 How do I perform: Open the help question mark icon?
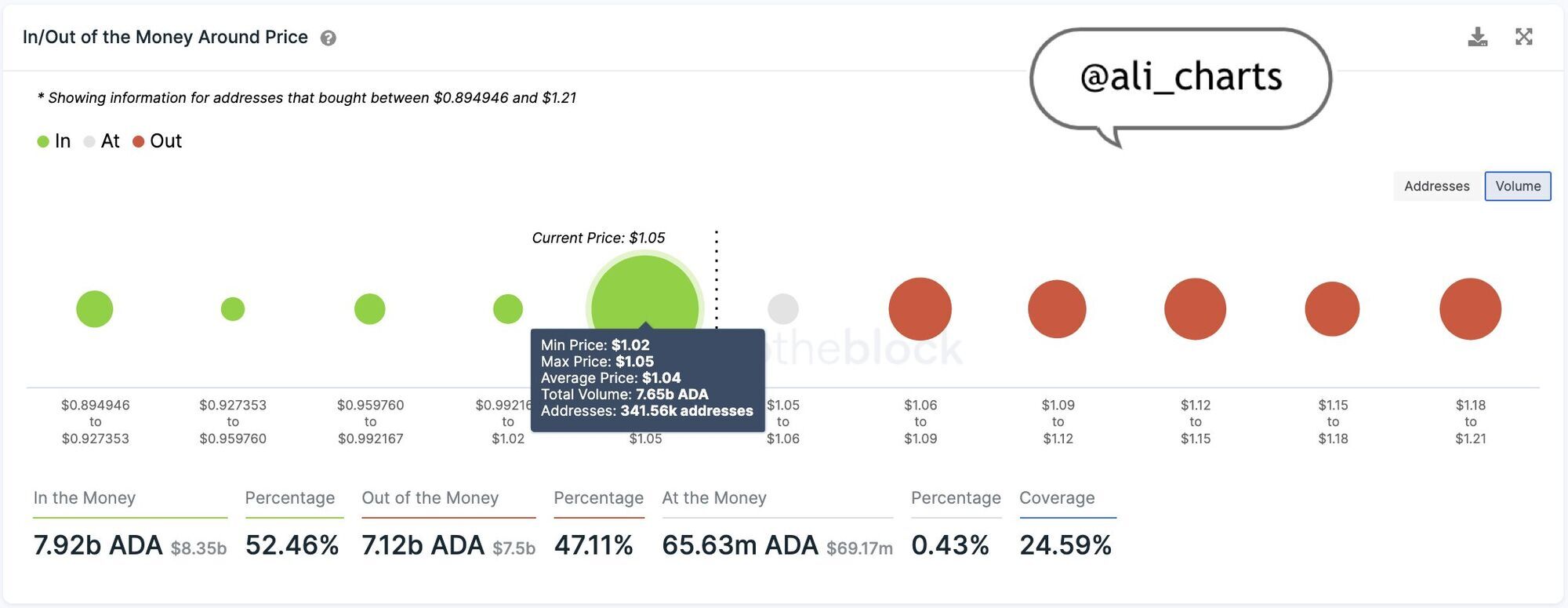pyautogui.click(x=328, y=38)
